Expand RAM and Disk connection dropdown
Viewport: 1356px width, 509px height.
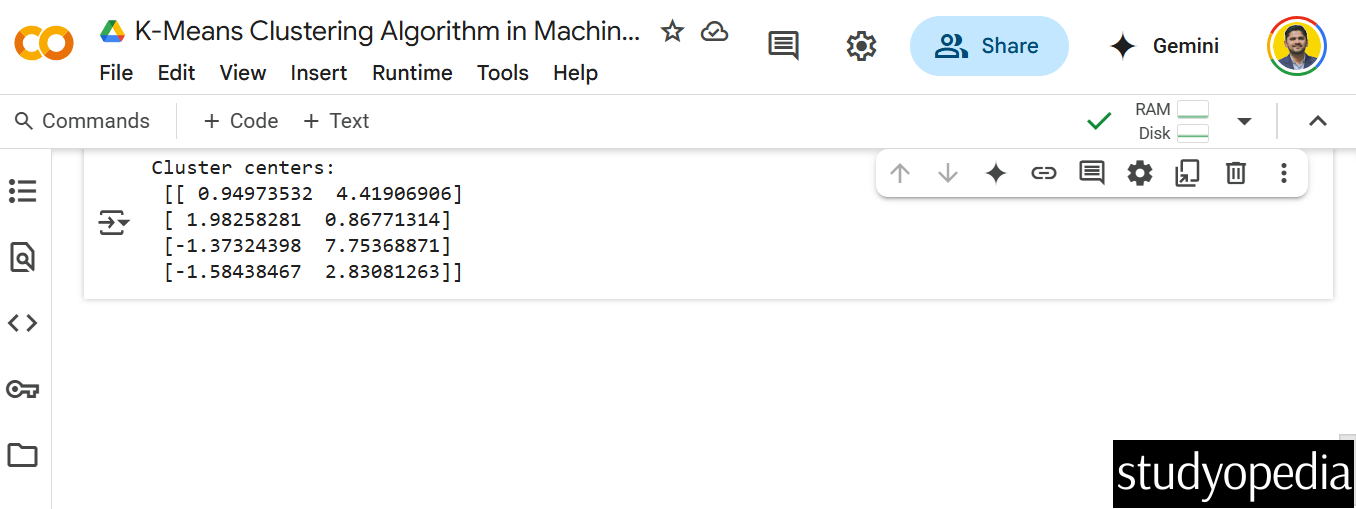[1244, 121]
